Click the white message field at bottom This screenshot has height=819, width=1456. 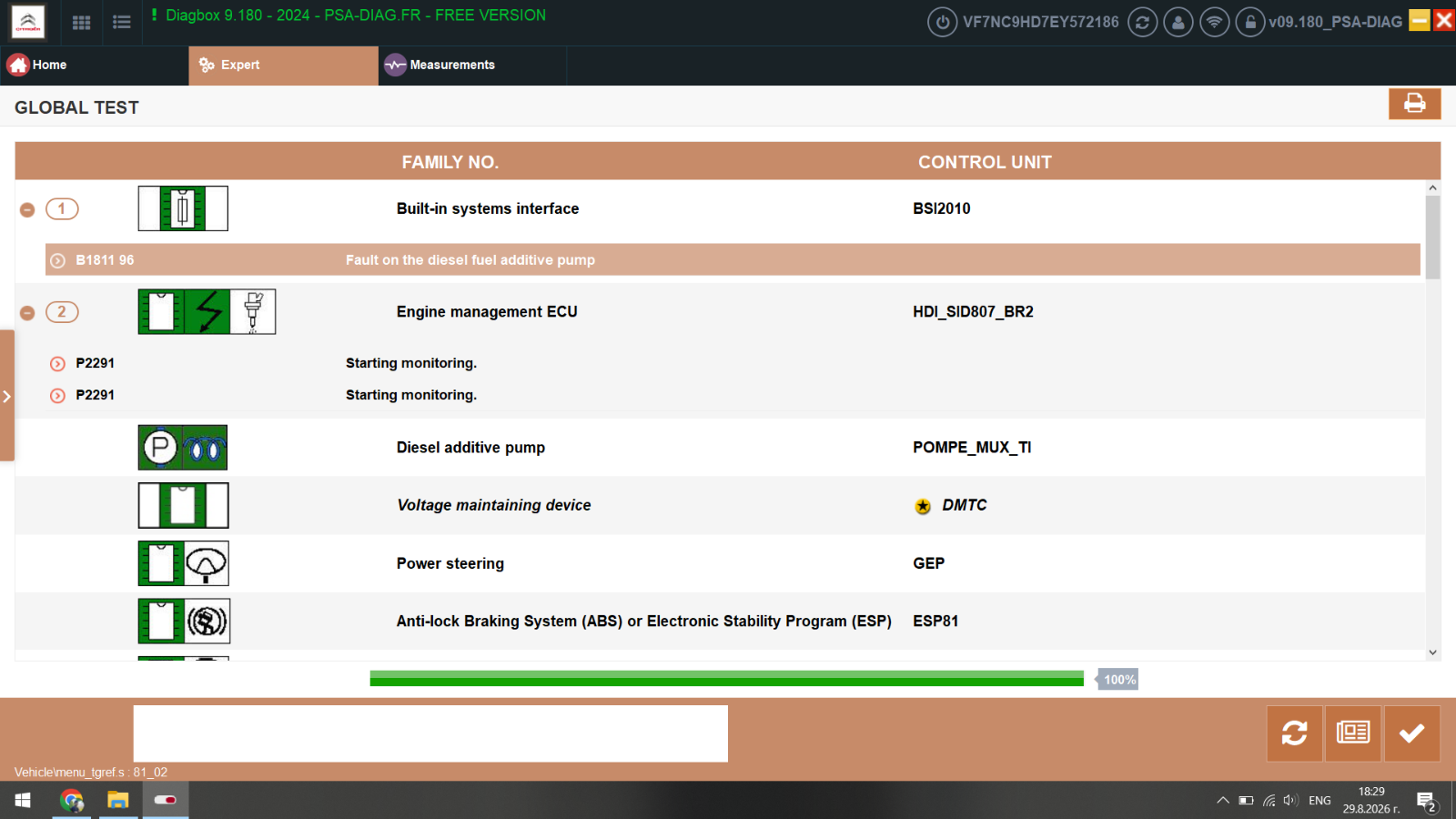(430, 733)
